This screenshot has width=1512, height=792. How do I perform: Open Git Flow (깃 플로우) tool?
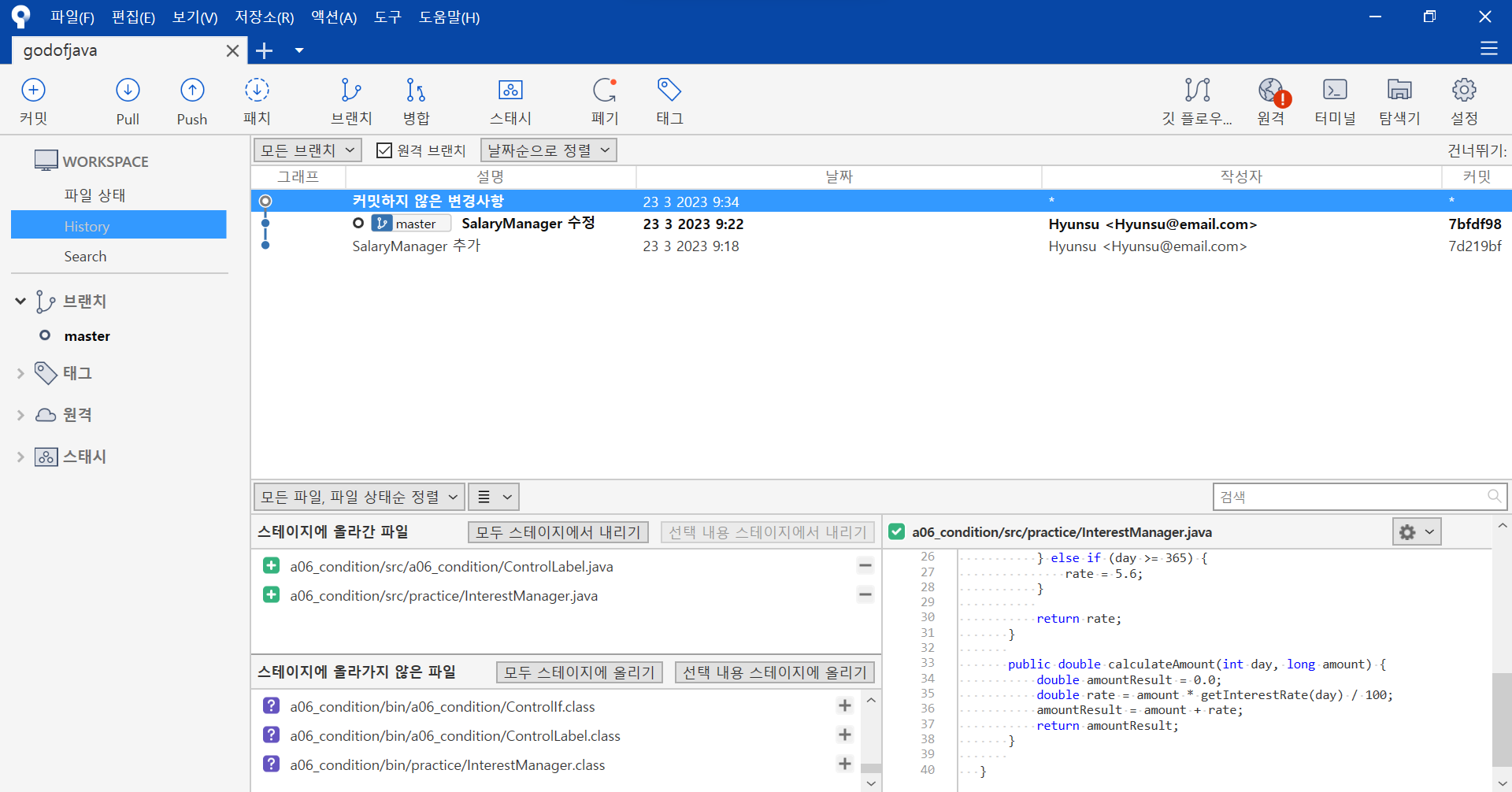[x=1197, y=101]
